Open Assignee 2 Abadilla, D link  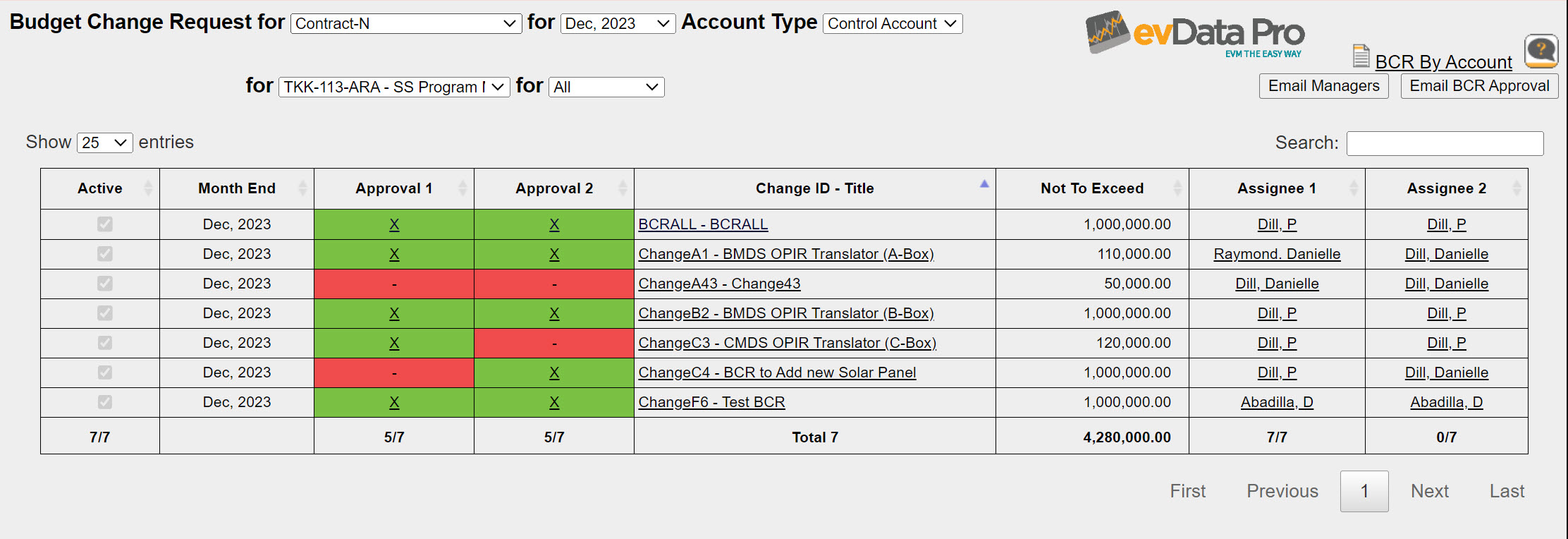(x=1447, y=402)
